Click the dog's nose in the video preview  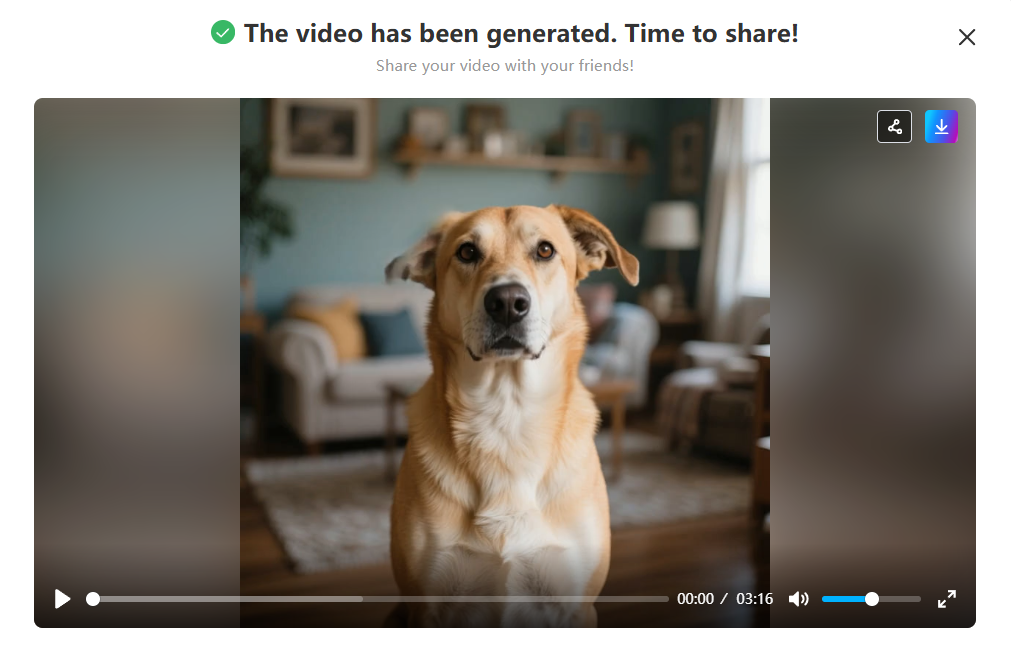[507, 303]
